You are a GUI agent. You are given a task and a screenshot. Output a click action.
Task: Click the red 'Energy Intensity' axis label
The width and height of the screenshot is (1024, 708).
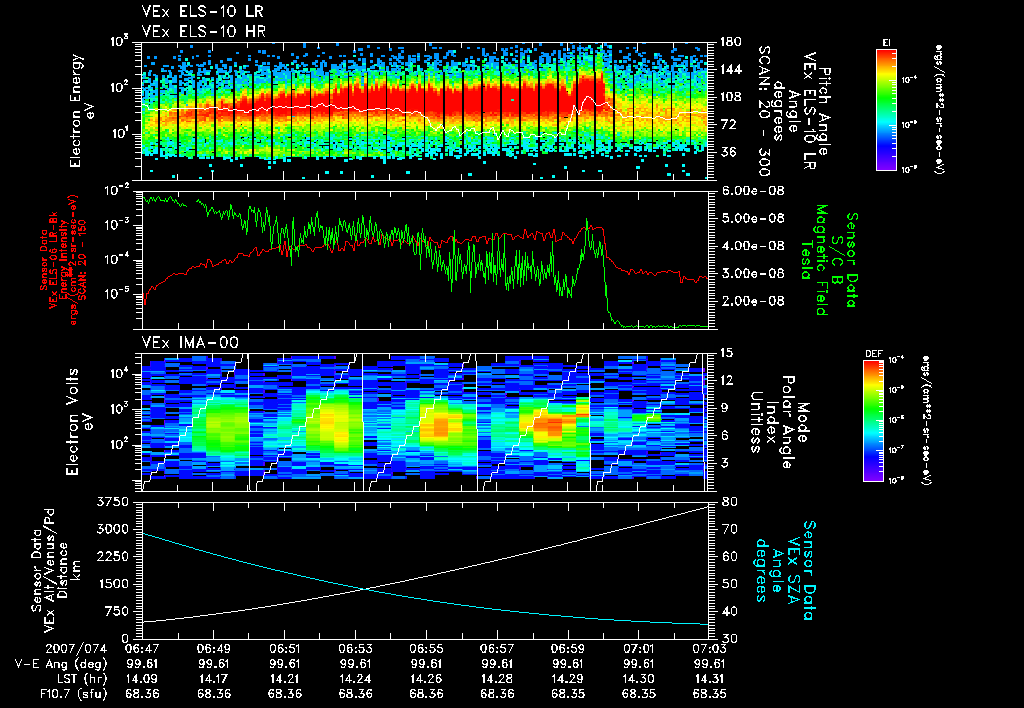coord(63,260)
